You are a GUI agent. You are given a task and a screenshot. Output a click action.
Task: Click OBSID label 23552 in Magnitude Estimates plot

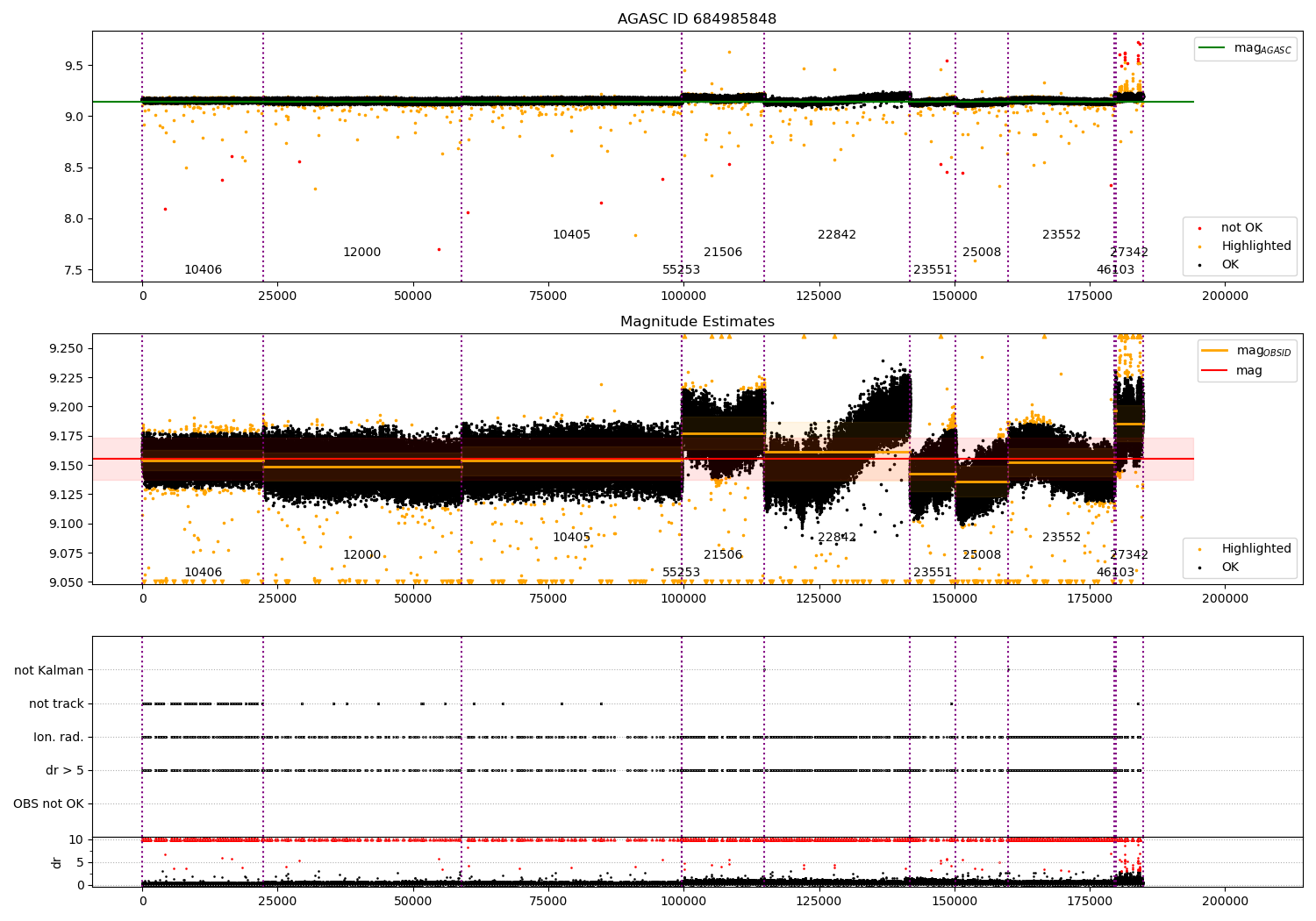pyautogui.click(x=1062, y=538)
